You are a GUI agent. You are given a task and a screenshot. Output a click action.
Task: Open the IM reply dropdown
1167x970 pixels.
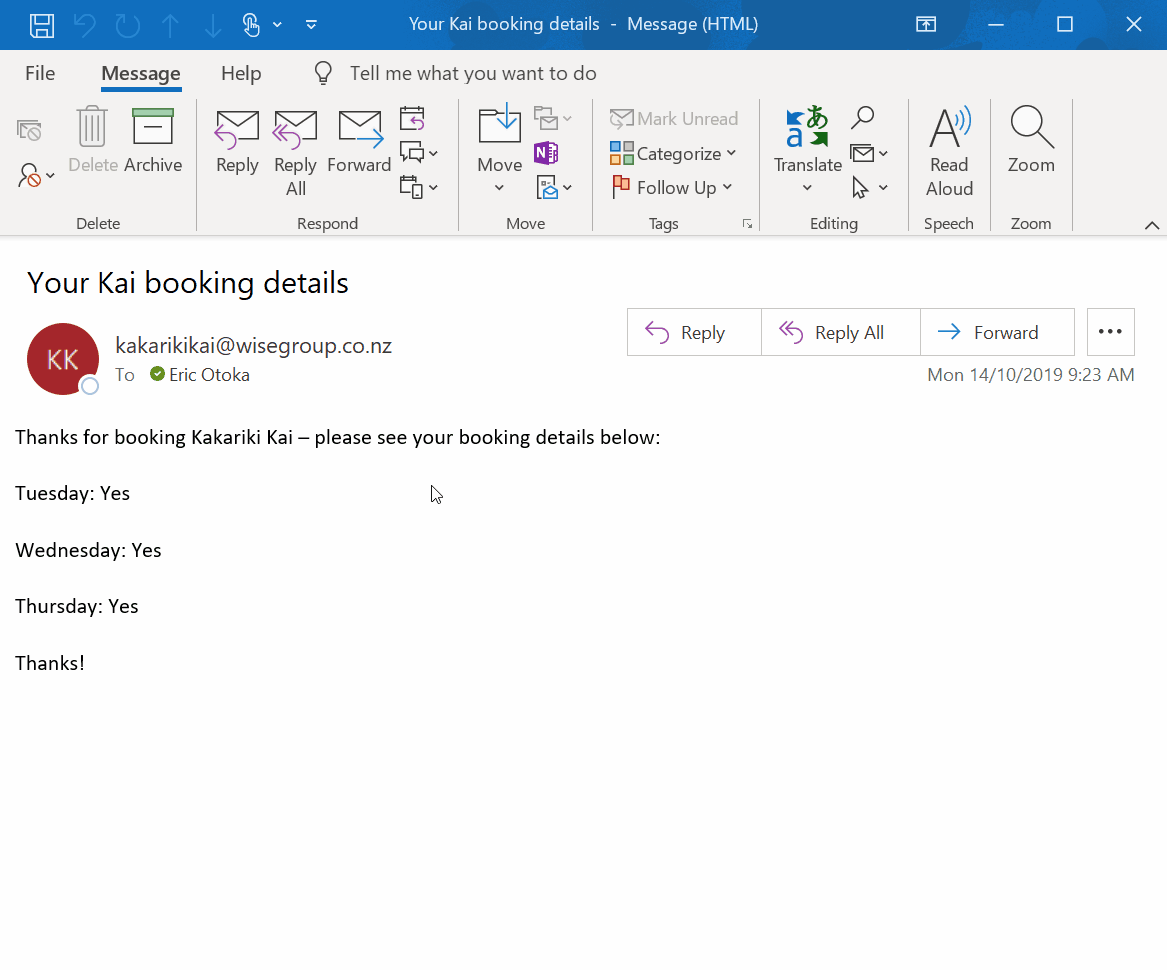[418, 153]
